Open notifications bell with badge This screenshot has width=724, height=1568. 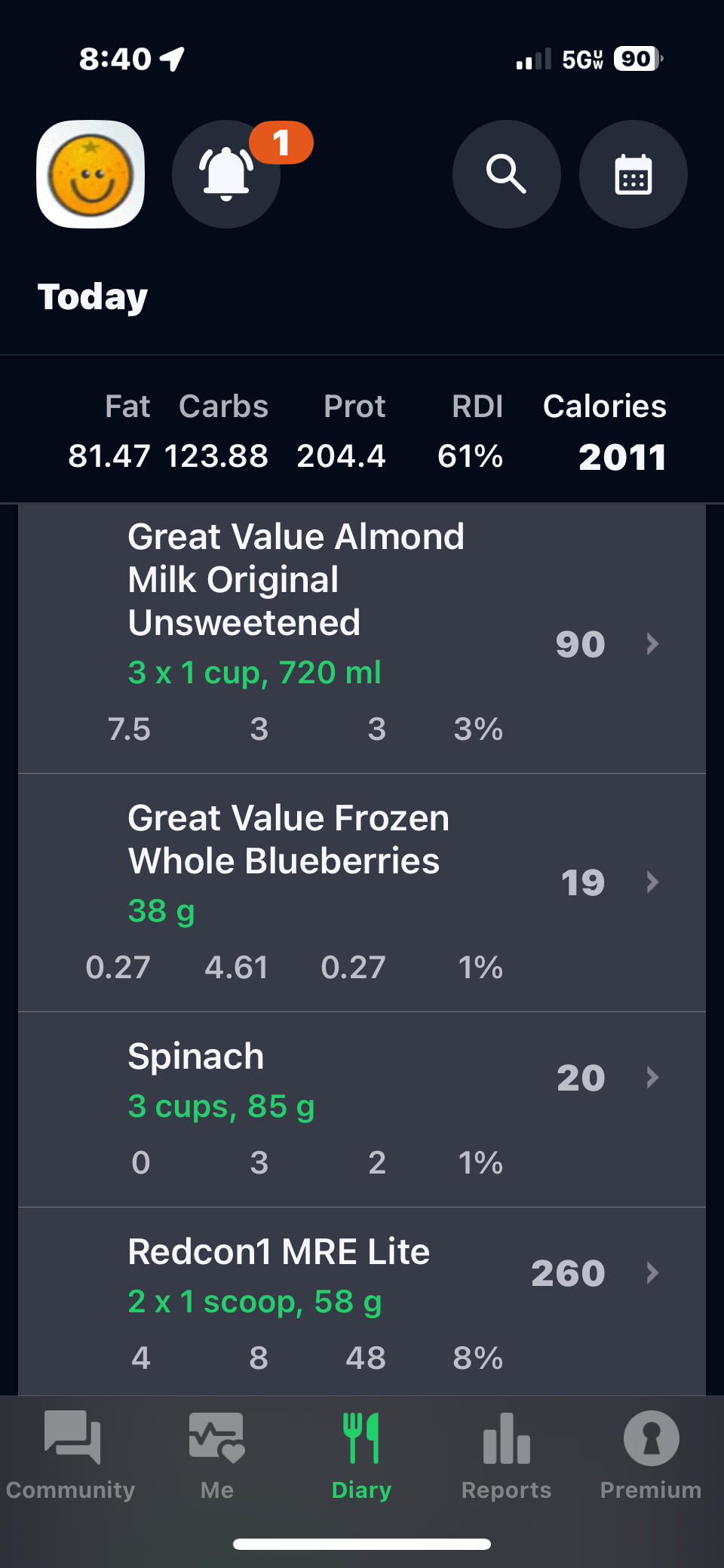(x=226, y=174)
